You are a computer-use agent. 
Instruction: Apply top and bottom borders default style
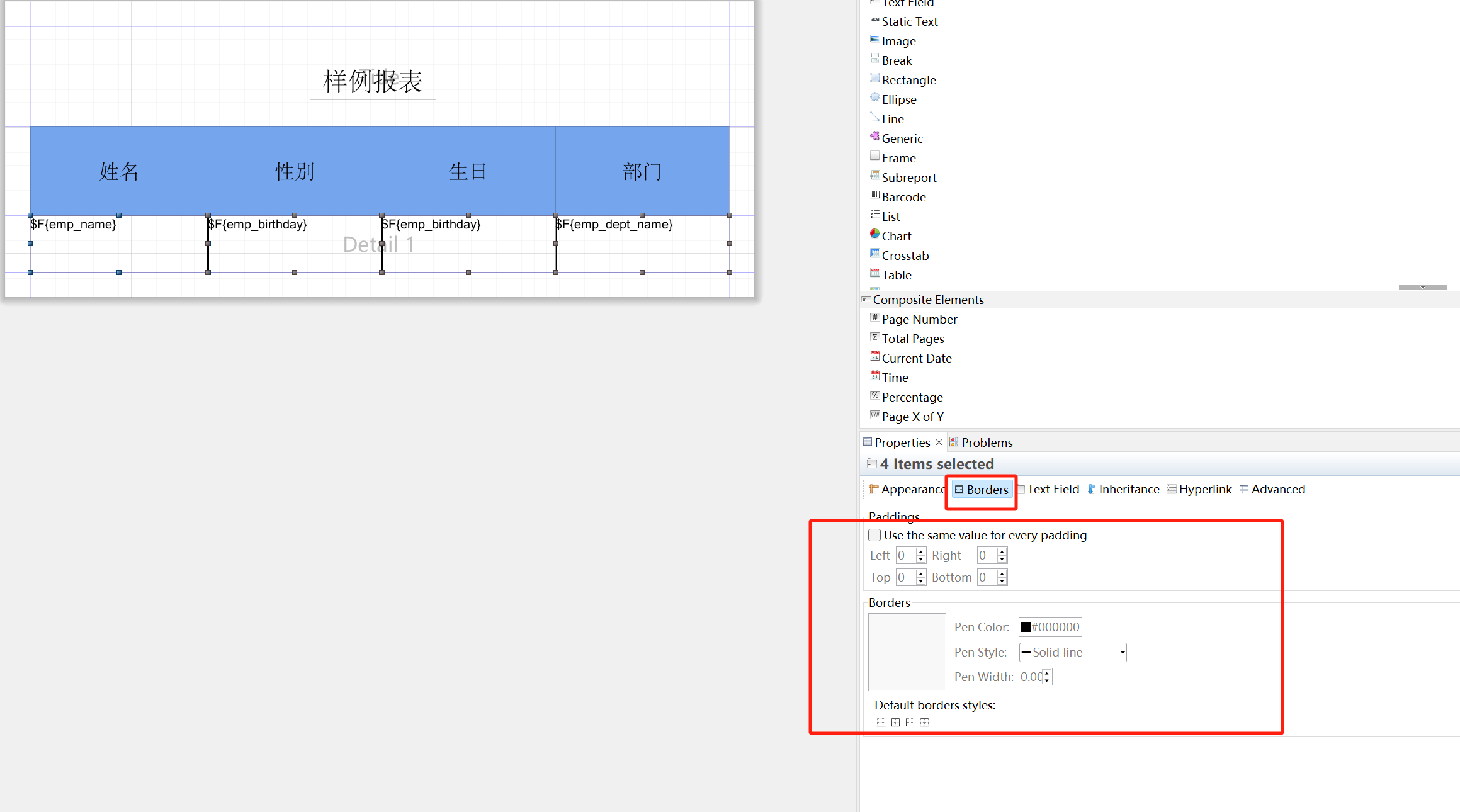(924, 723)
